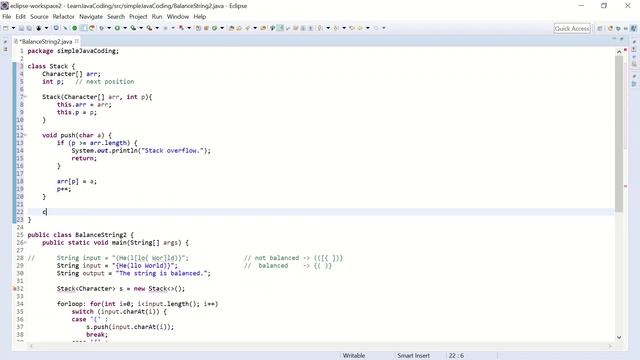Screen dimensions: 640x360
Task: Click the Search flashlight toolbar icon
Action: [248, 28]
